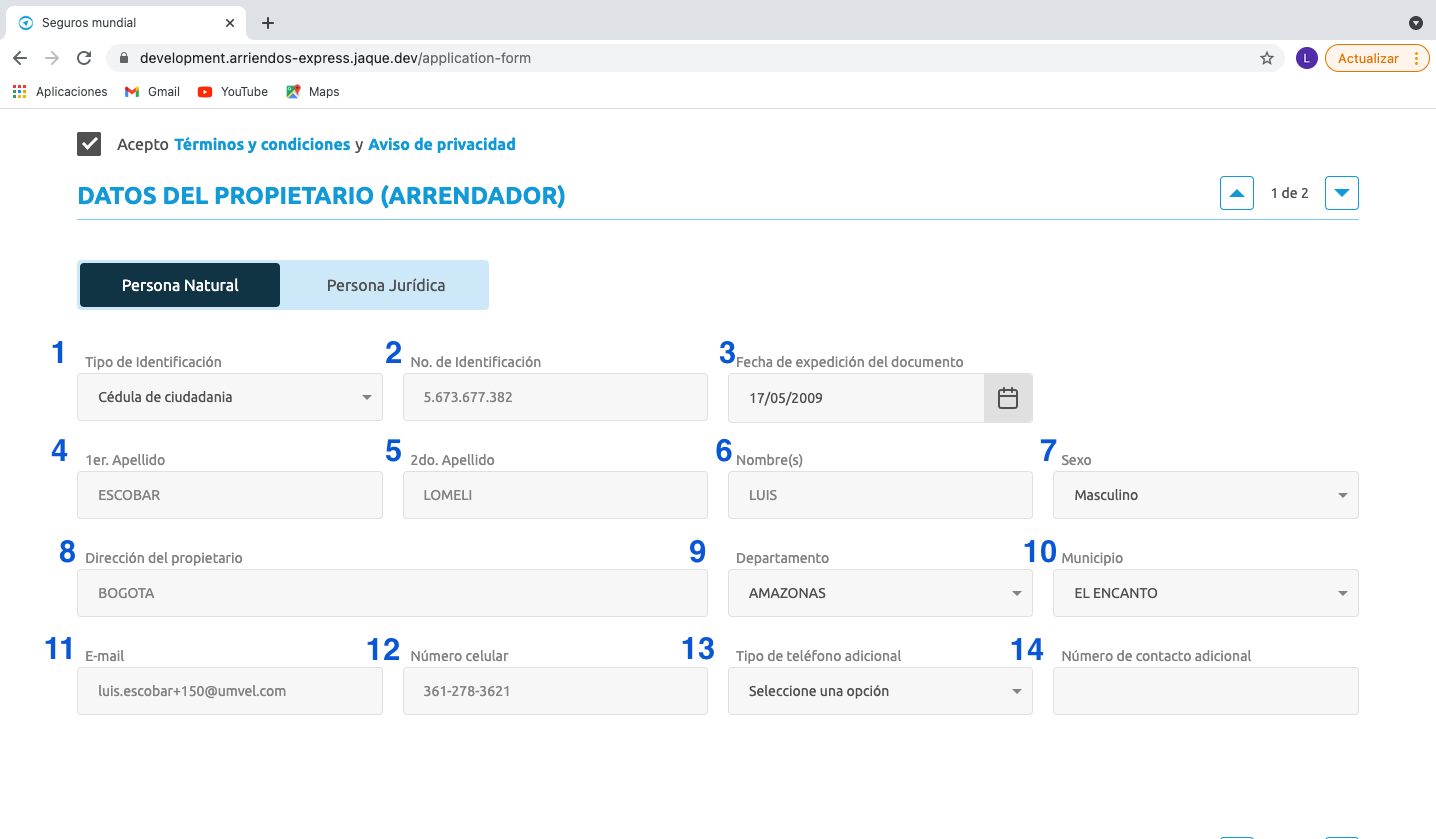The height and width of the screenshot is (839, 1436).
Task: Open the Maps bookmark
Action: pos(313,91)
